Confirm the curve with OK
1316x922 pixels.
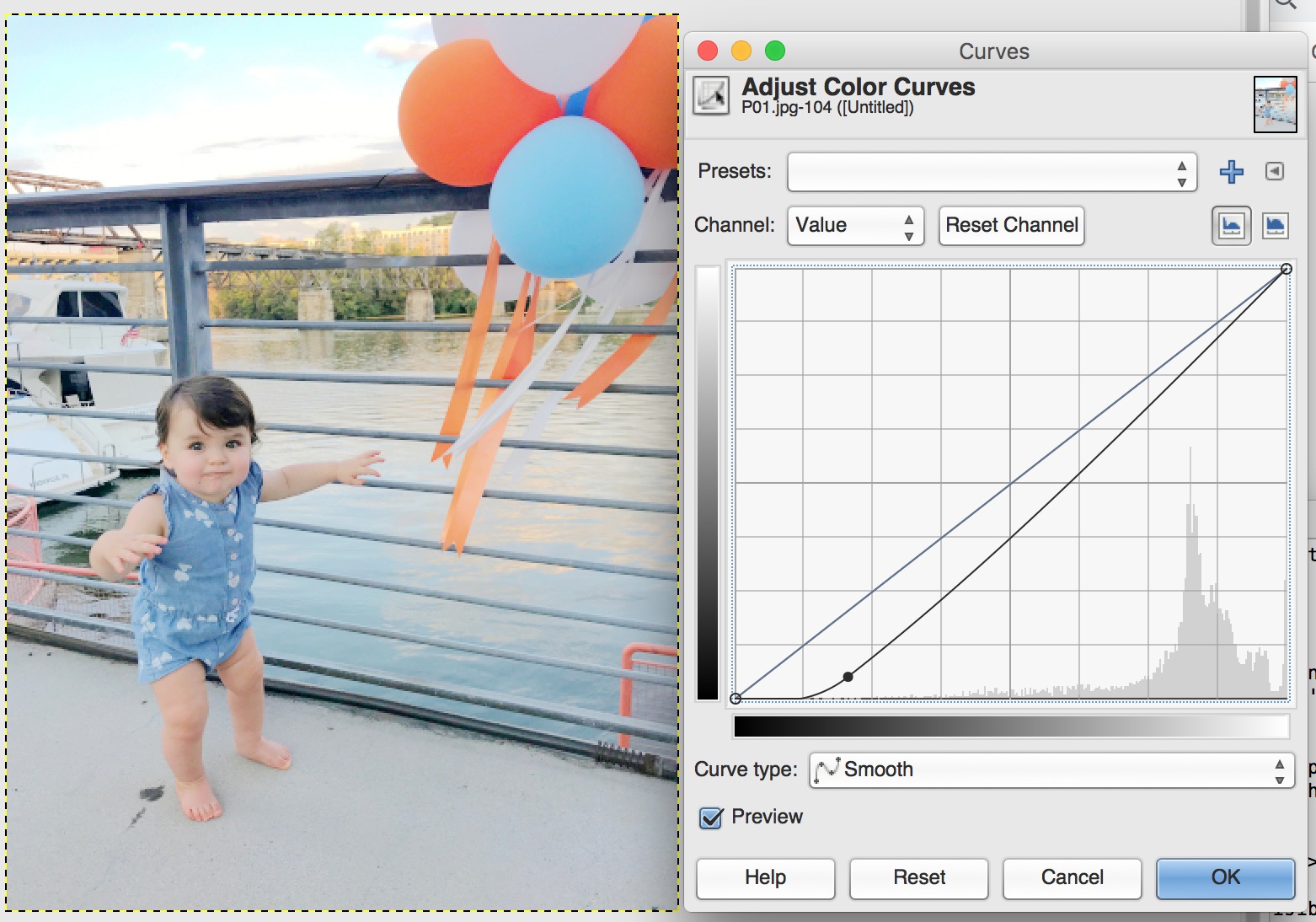1225,878
